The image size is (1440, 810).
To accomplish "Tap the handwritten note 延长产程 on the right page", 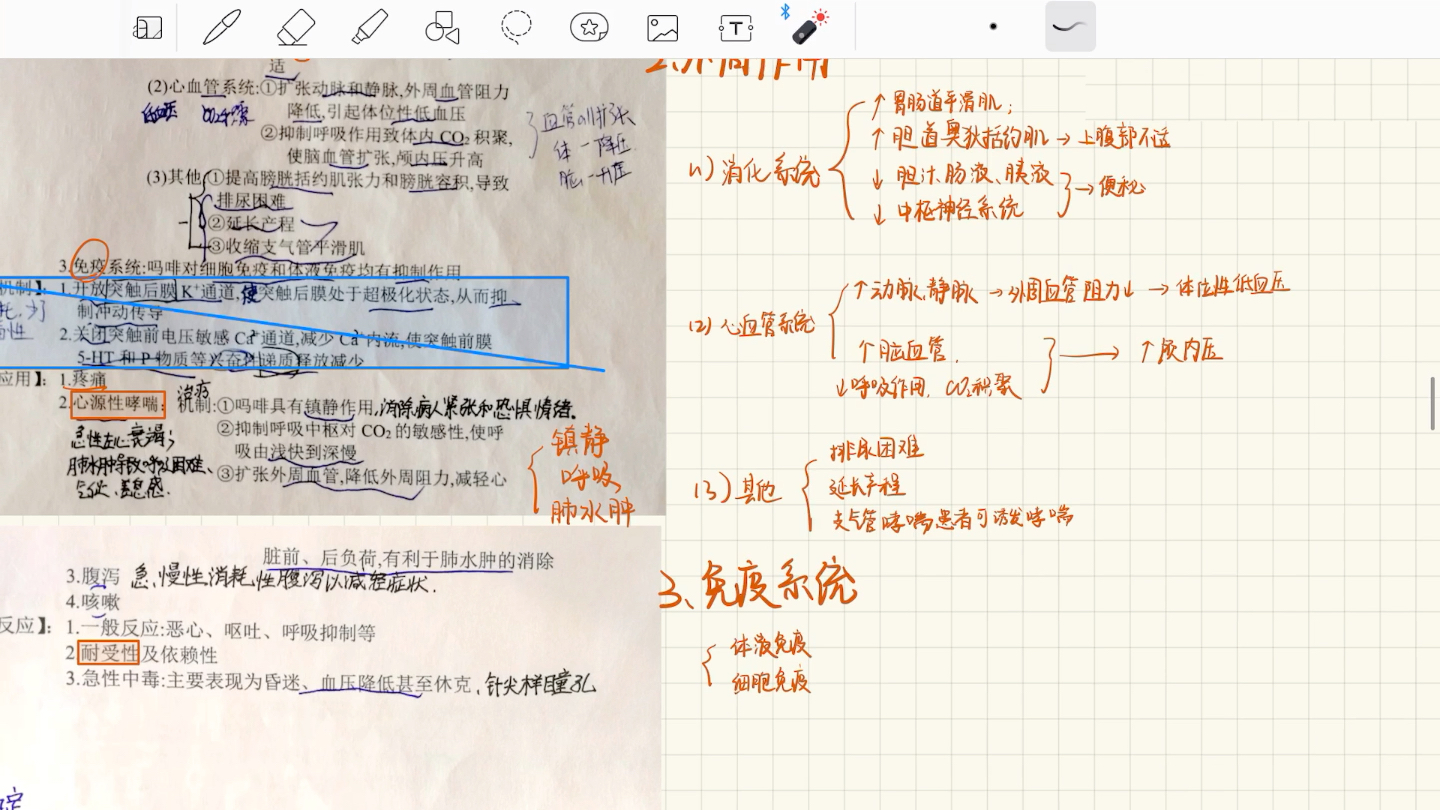I will (x=867, y=486).
